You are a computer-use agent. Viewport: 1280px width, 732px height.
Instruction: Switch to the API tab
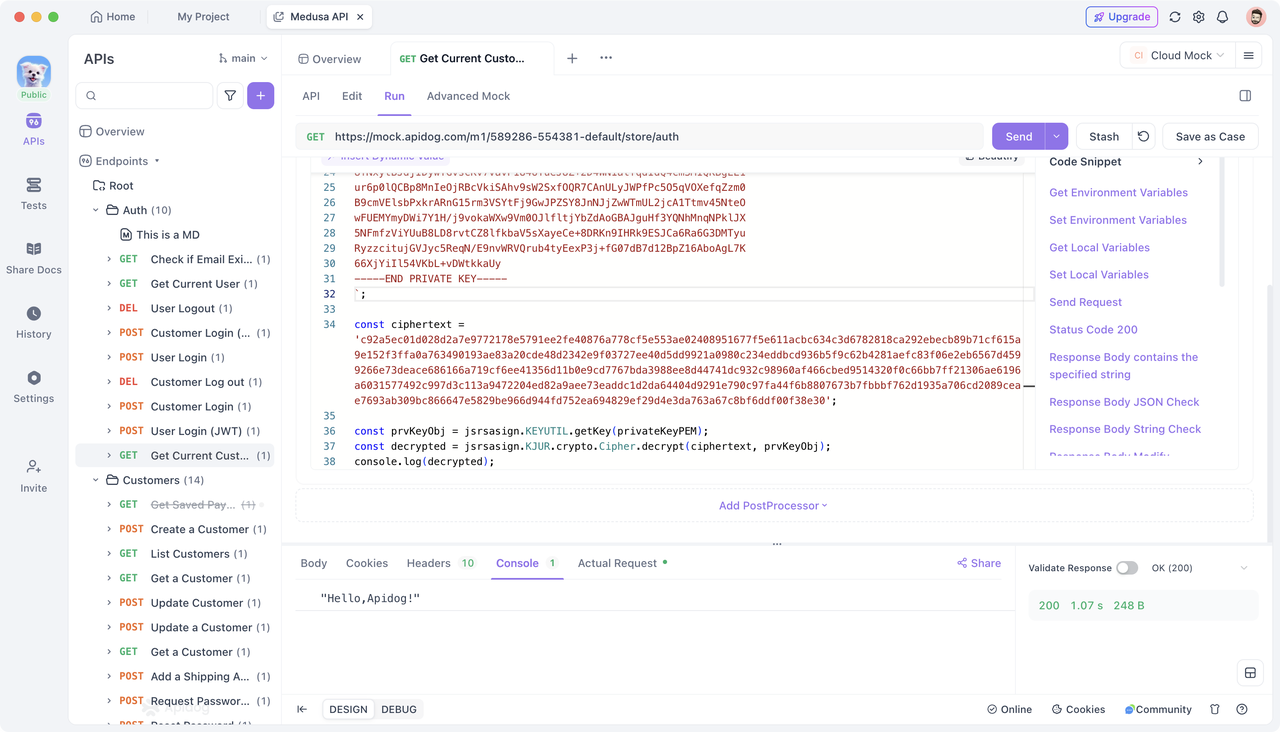pos(311,96)
